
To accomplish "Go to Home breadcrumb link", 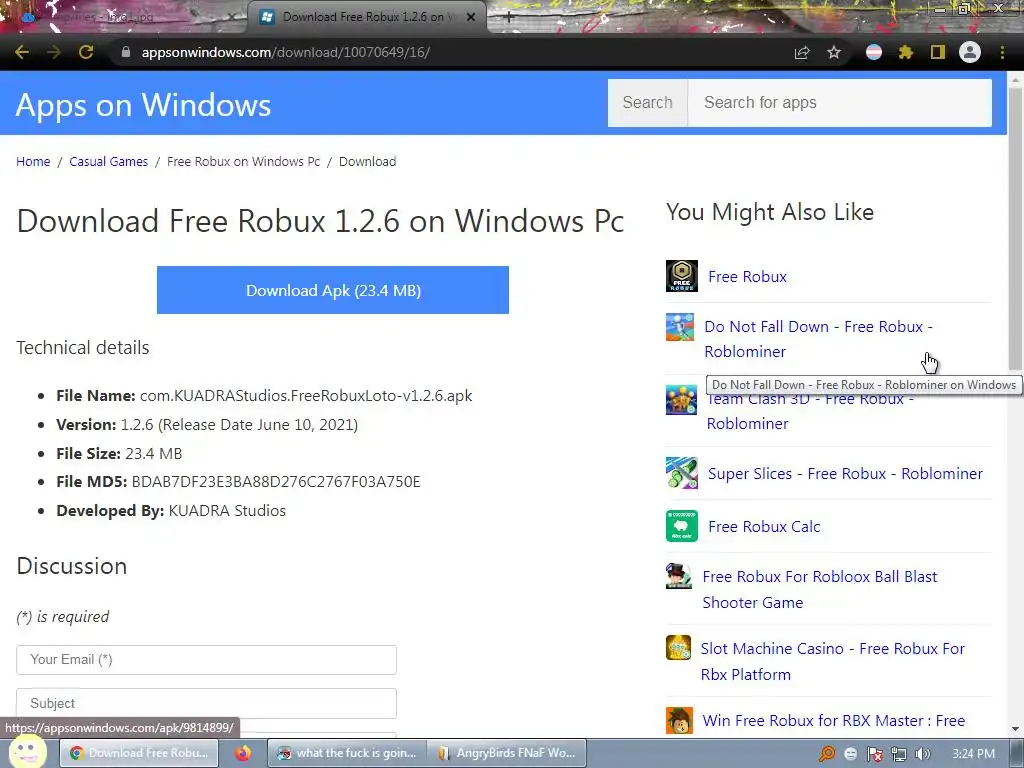I will 33,161.
